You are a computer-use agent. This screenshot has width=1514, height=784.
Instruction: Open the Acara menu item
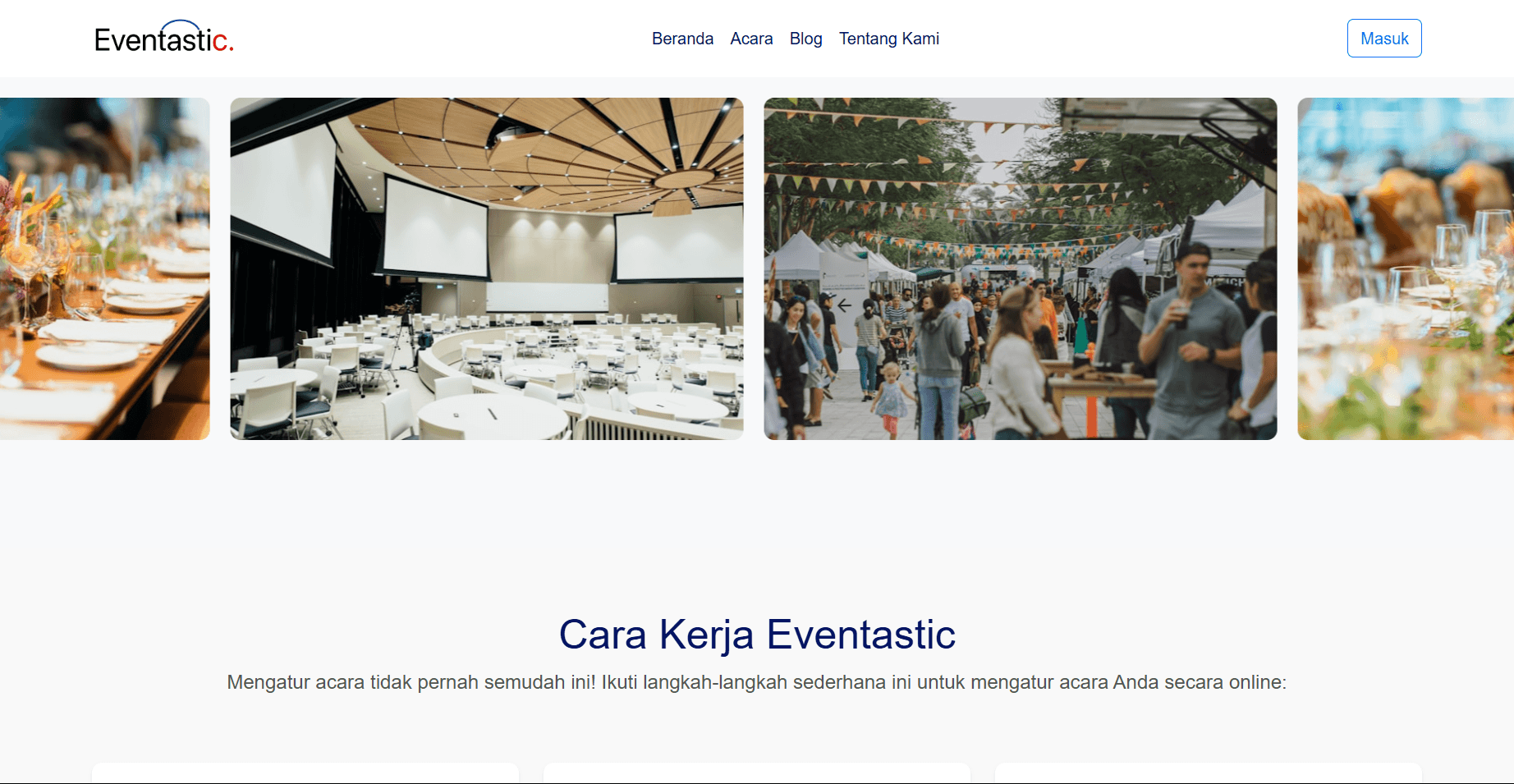(x=751, y=39)
